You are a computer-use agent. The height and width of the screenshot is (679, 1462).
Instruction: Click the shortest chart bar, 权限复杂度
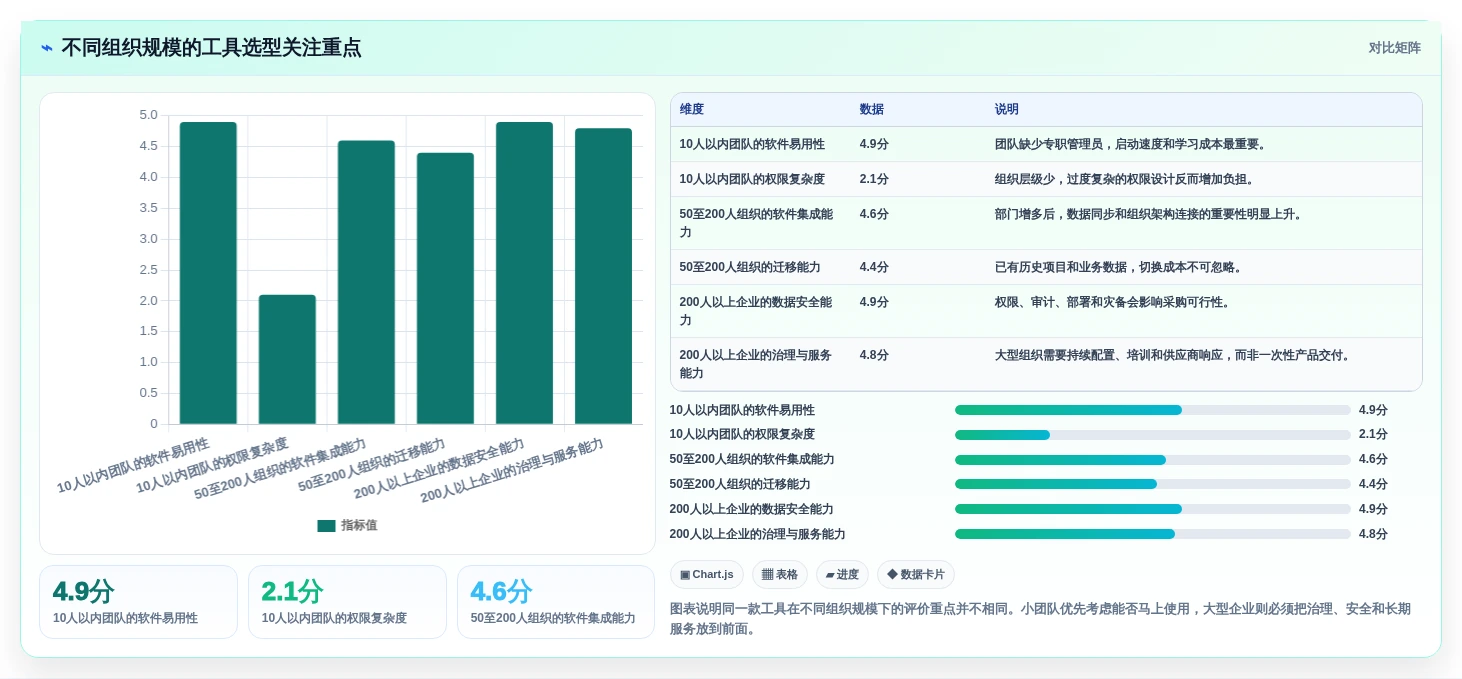pyautogui.click(x=287, y=360)
